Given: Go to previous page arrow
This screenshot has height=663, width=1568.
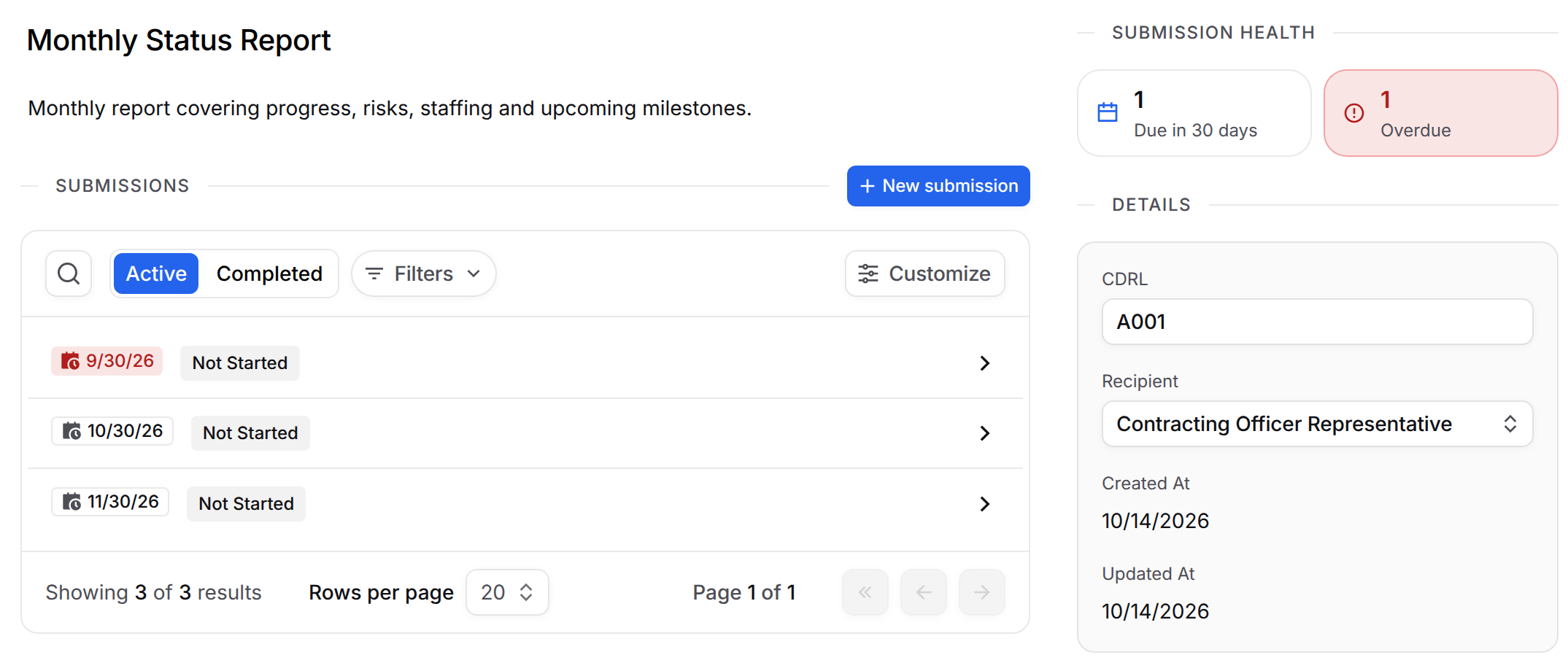Looking at the screenshot, I should [x=924, y=592].
